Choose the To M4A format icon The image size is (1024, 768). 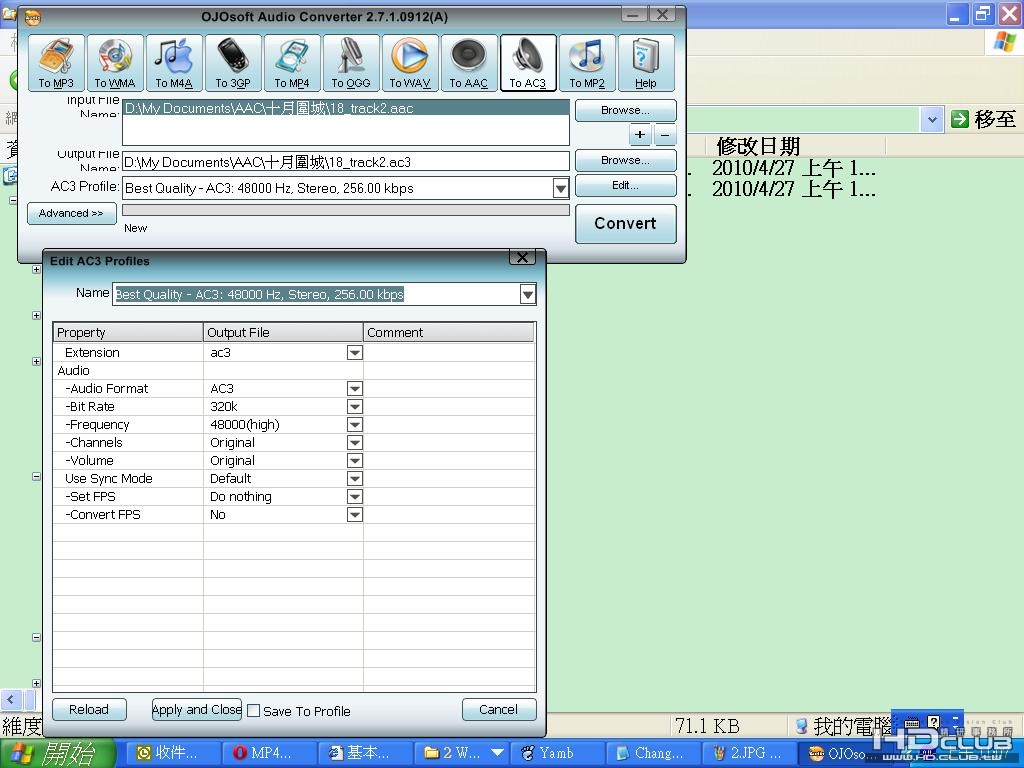coord(174,63)
